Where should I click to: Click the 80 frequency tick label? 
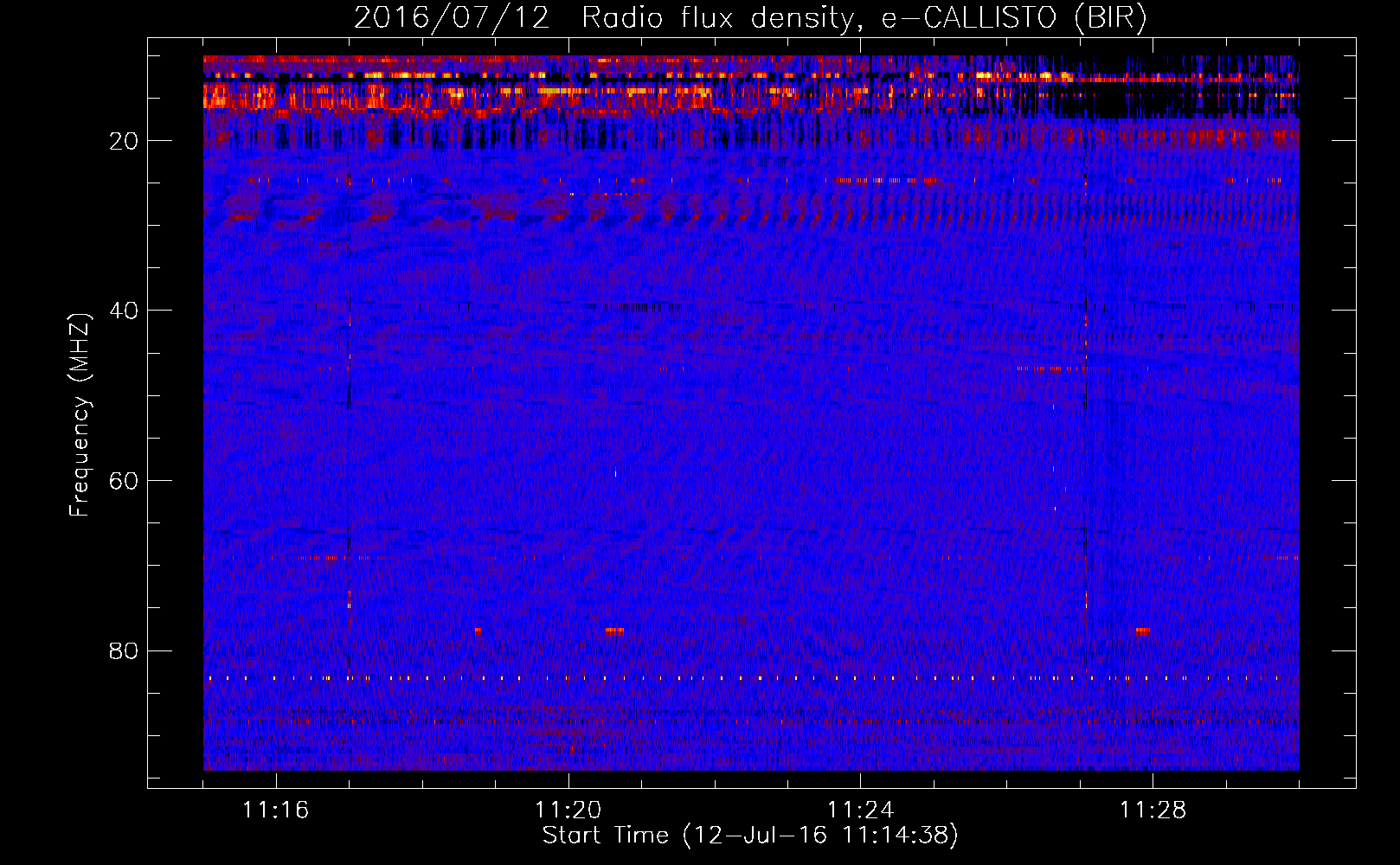pyautogui.click(x=124, y=650)
